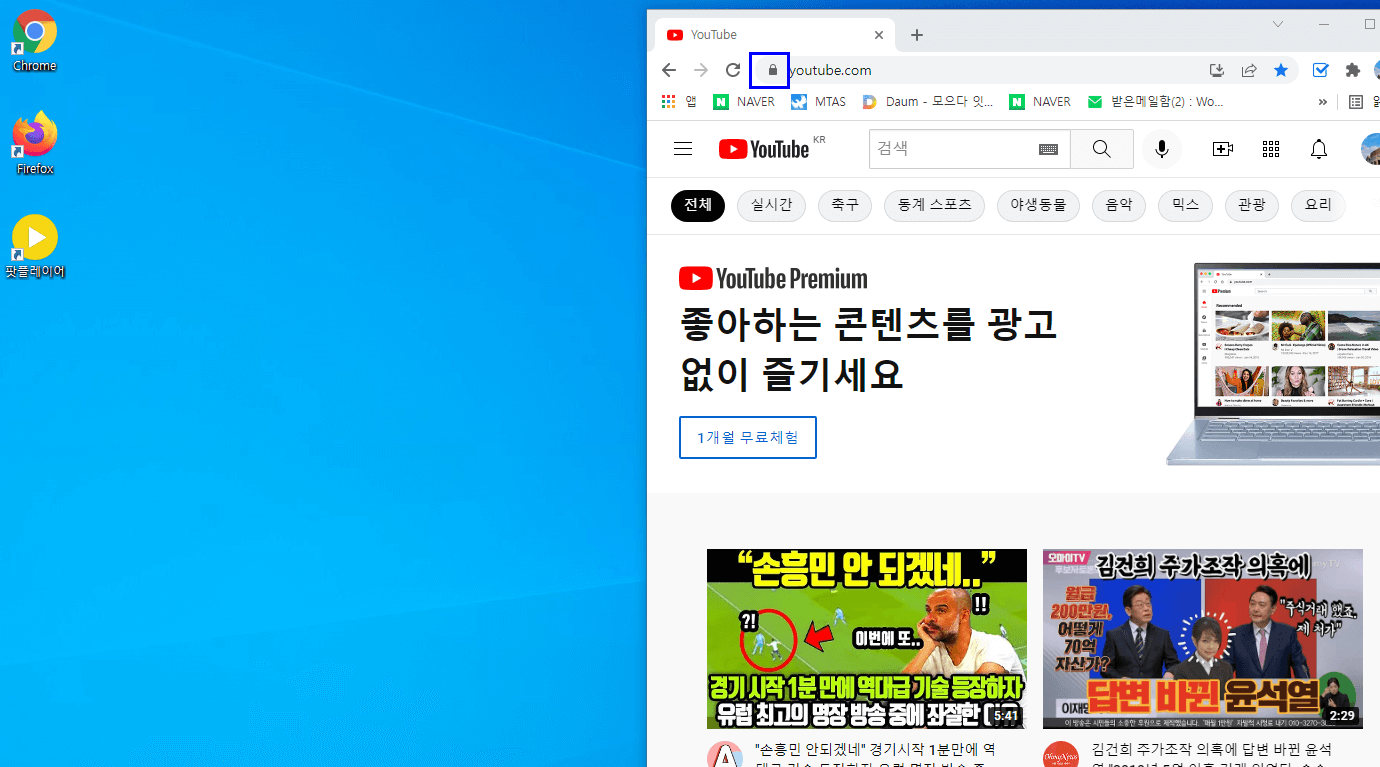Select the 관광 category chip
The image size is (1380, 767).
(1252, 206)
